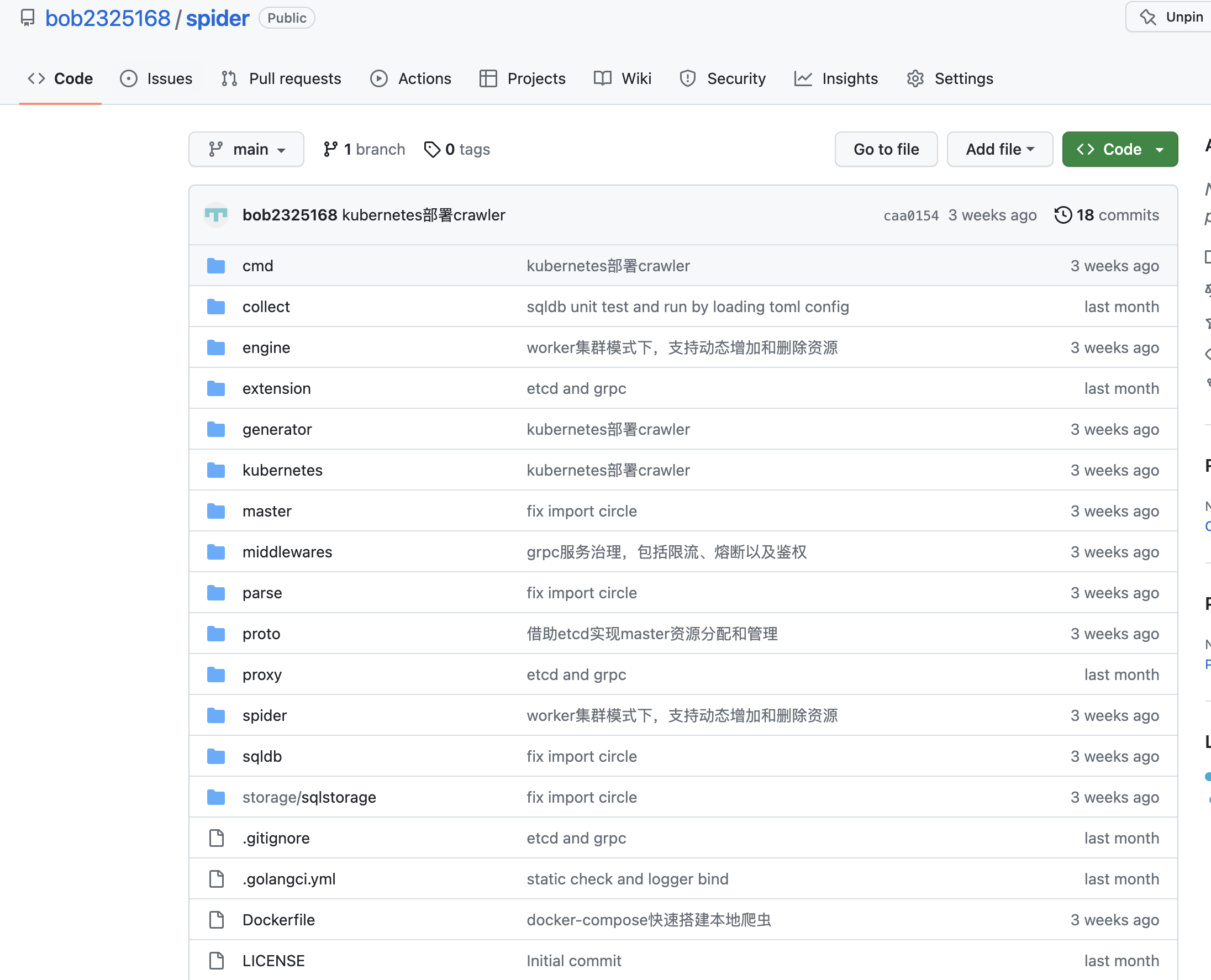Open the extension folder
This screenshot has width=1211, height=980.
coord(277,388)
